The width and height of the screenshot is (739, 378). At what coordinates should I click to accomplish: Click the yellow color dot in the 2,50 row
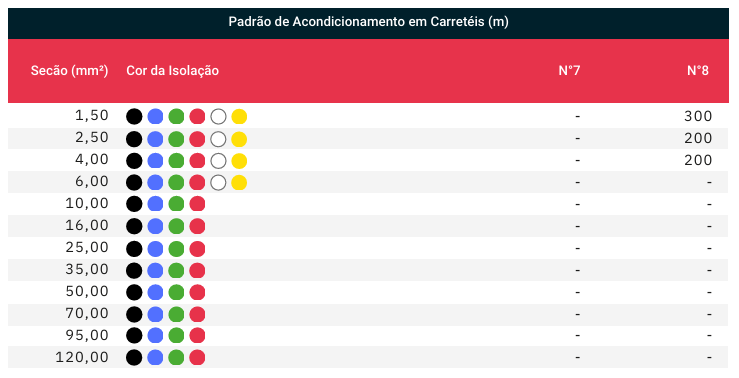pyautogui.click(x=239, y=139)
